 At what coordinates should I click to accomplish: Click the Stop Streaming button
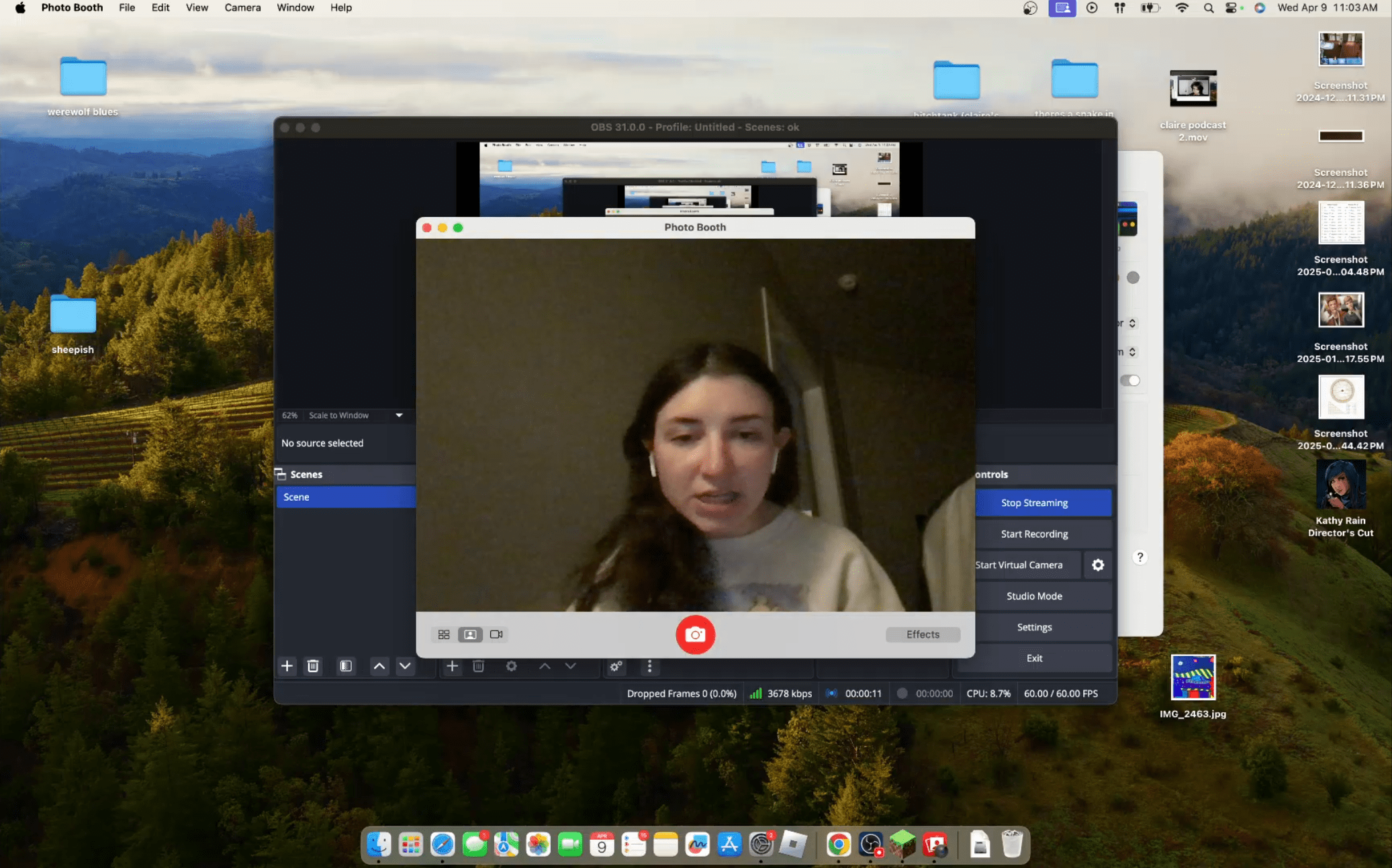[1034, 503]
